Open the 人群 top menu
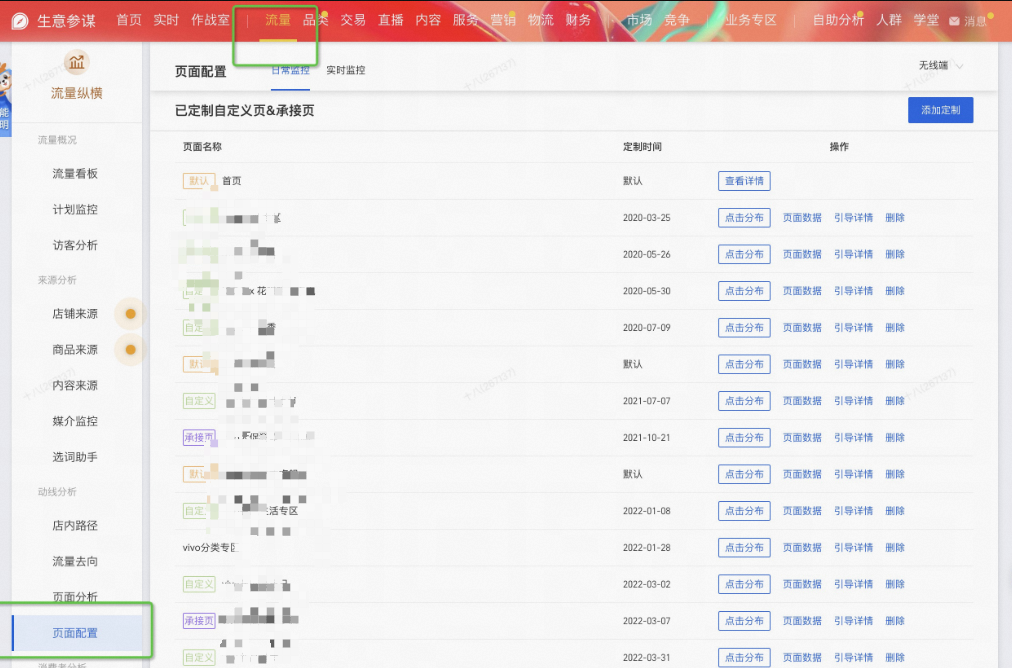 click(889, 20)
